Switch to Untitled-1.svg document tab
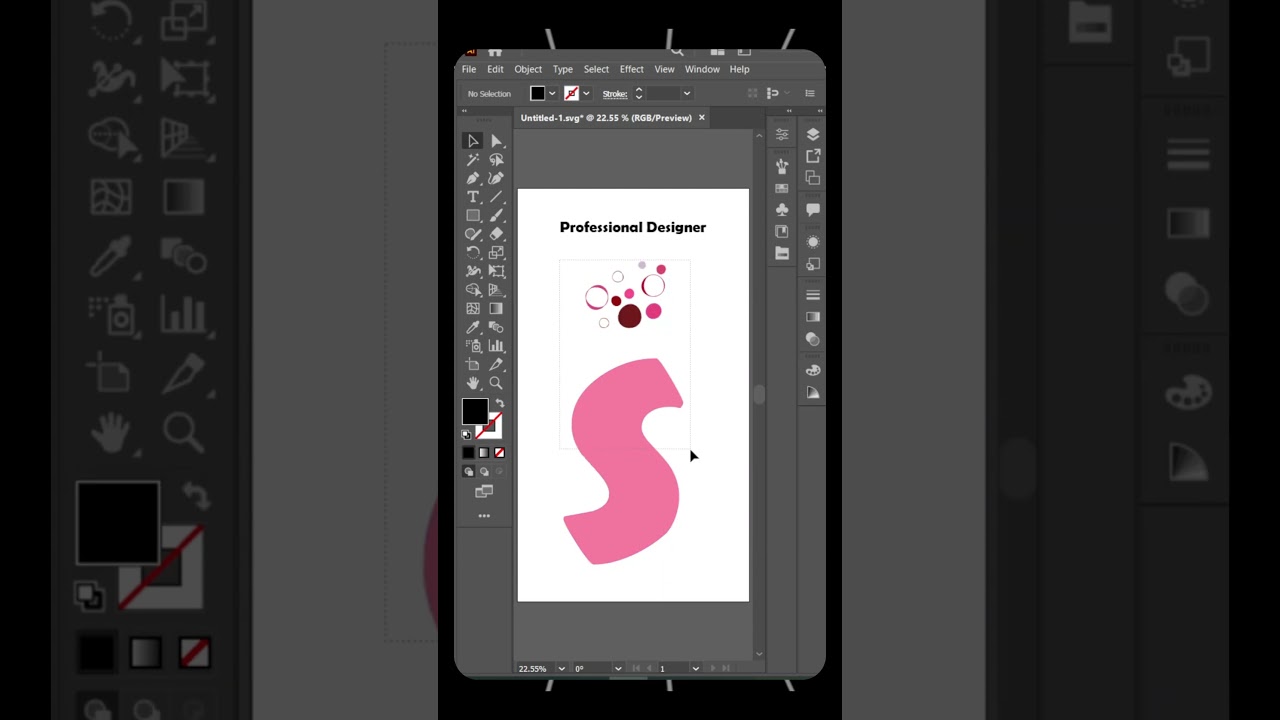This screenshot has width=1280, height=720. click(606, 118)
